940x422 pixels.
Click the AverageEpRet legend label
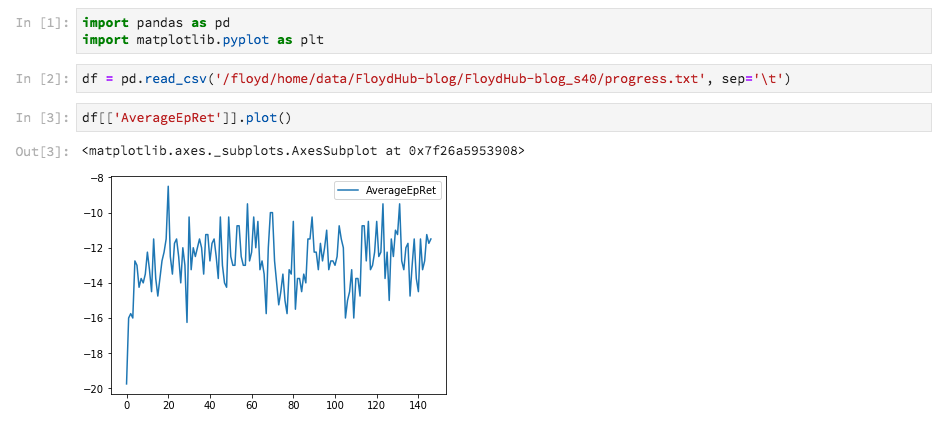tap(402, 190)
